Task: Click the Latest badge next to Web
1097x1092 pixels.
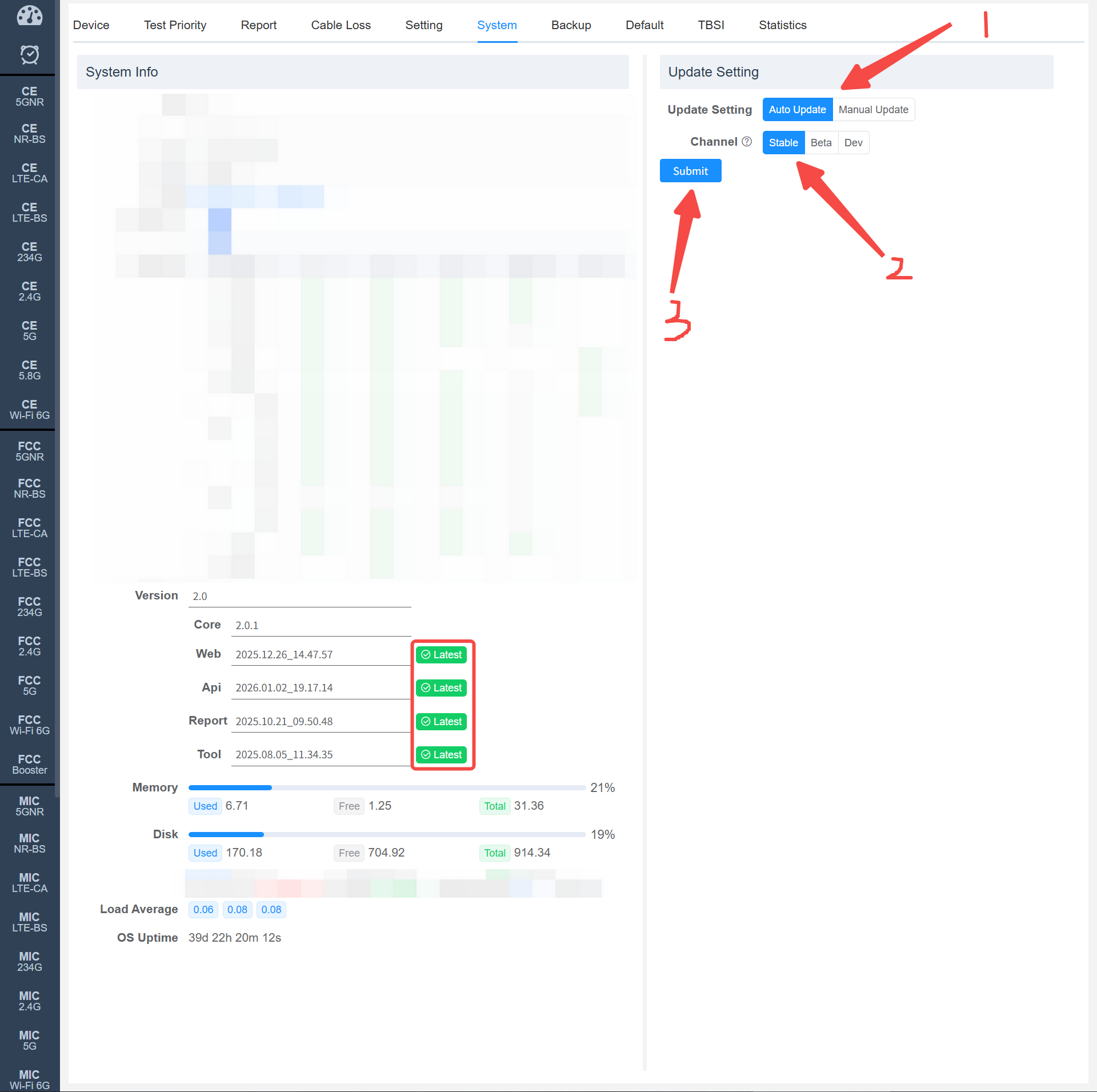Action: (441, 655)
